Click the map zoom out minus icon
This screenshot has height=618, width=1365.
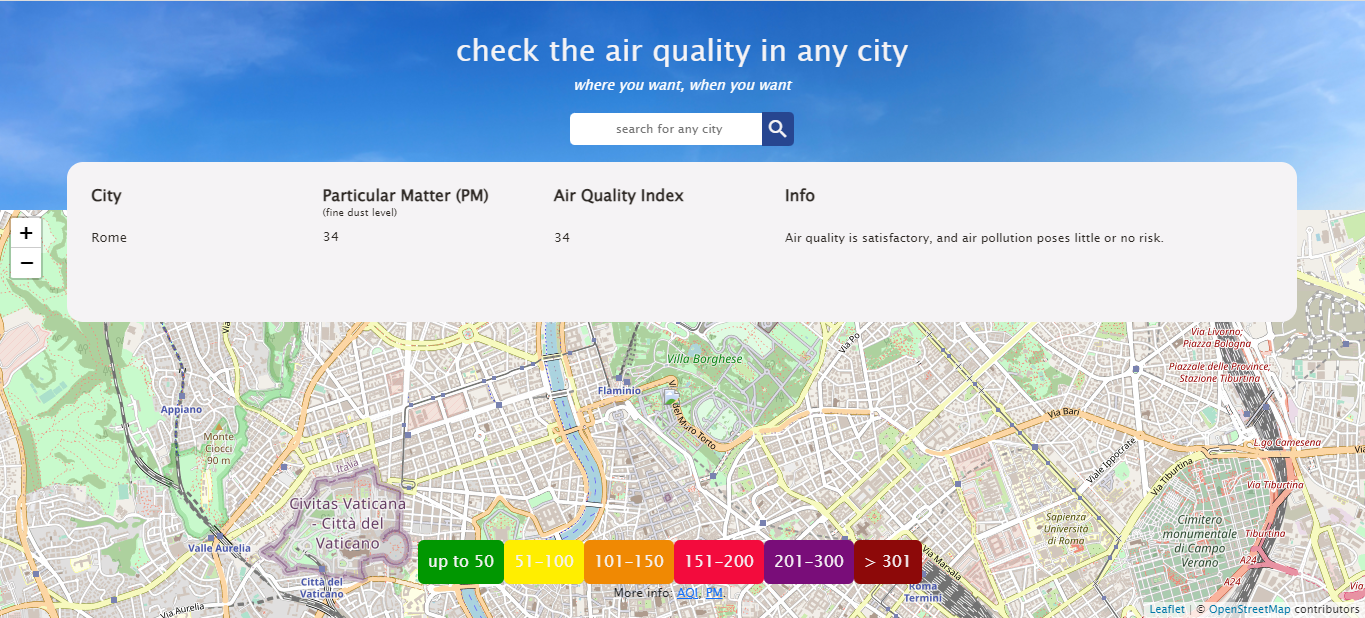point(25,263)
